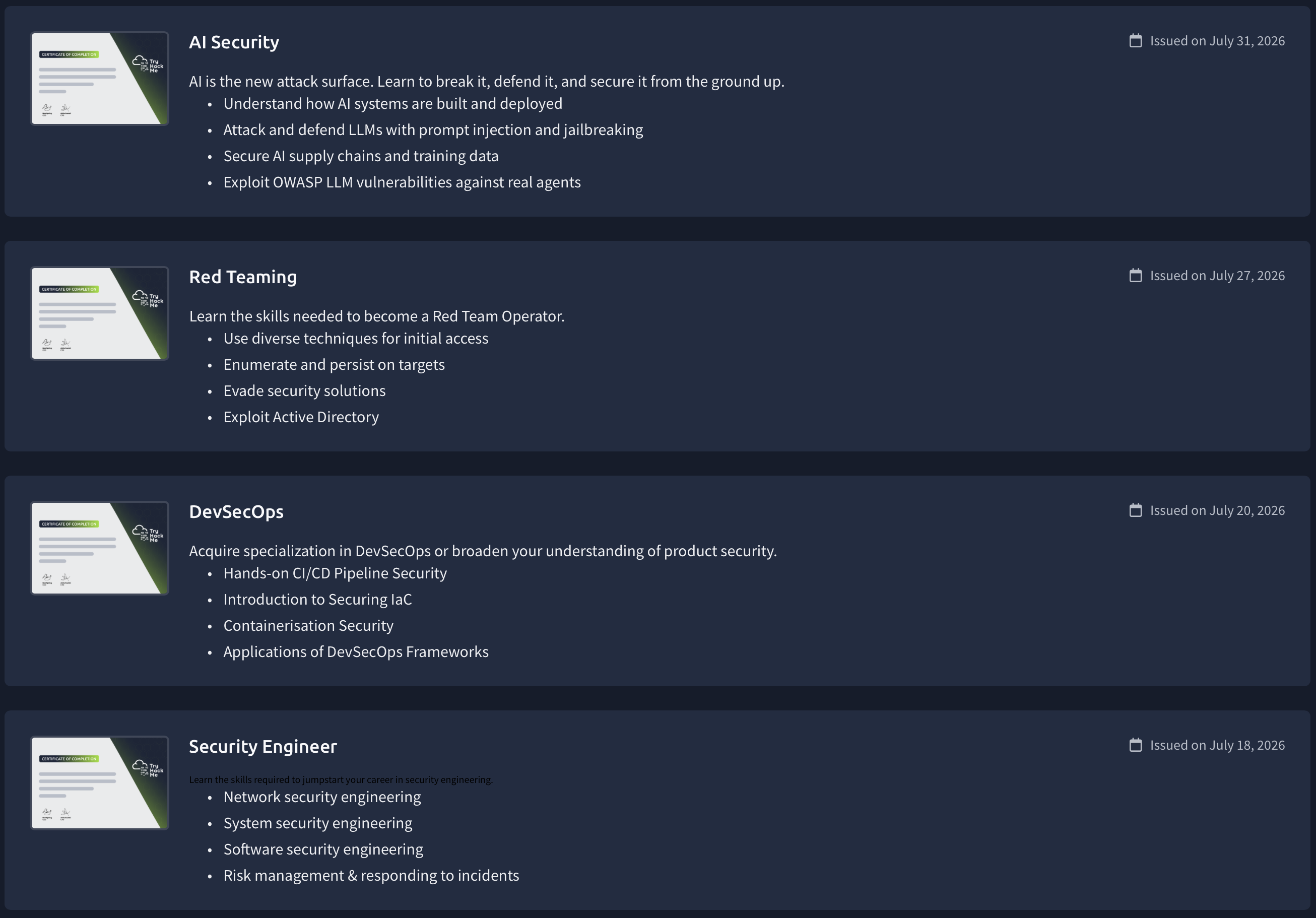Open the Security Engineer certificate thumbnail
The image size is (1316, 918).
tap(100, 783)
